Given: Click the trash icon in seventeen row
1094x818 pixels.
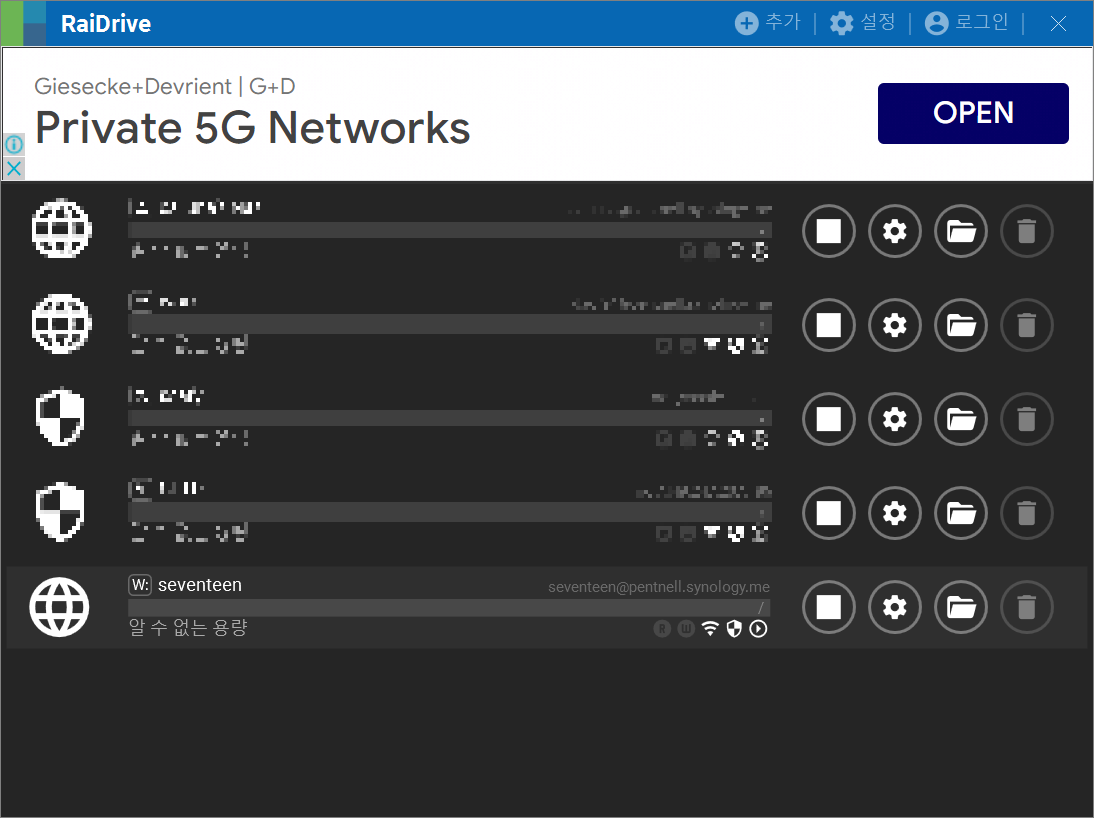Looking at the screenshot, I should click(x=1026, y=607).
